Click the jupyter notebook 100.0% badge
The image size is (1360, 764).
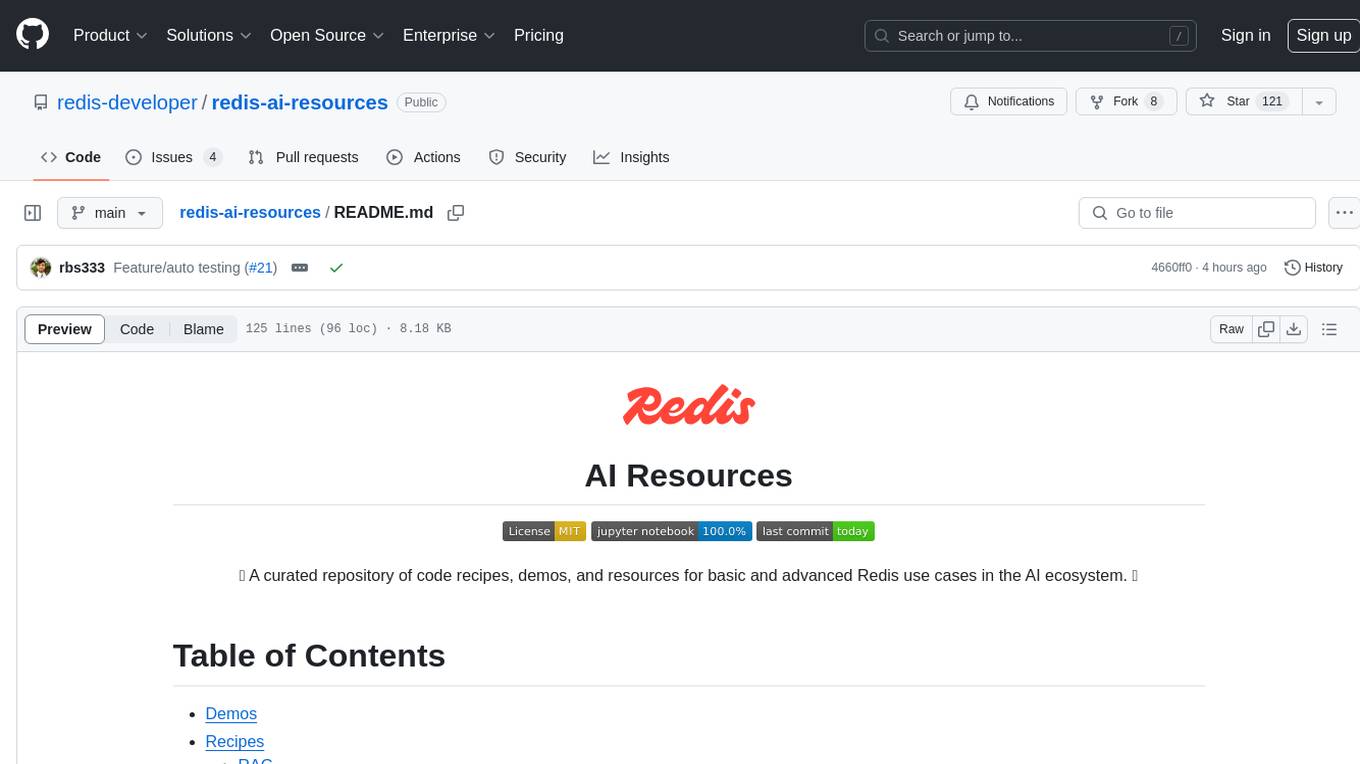[x=671, y=531]
